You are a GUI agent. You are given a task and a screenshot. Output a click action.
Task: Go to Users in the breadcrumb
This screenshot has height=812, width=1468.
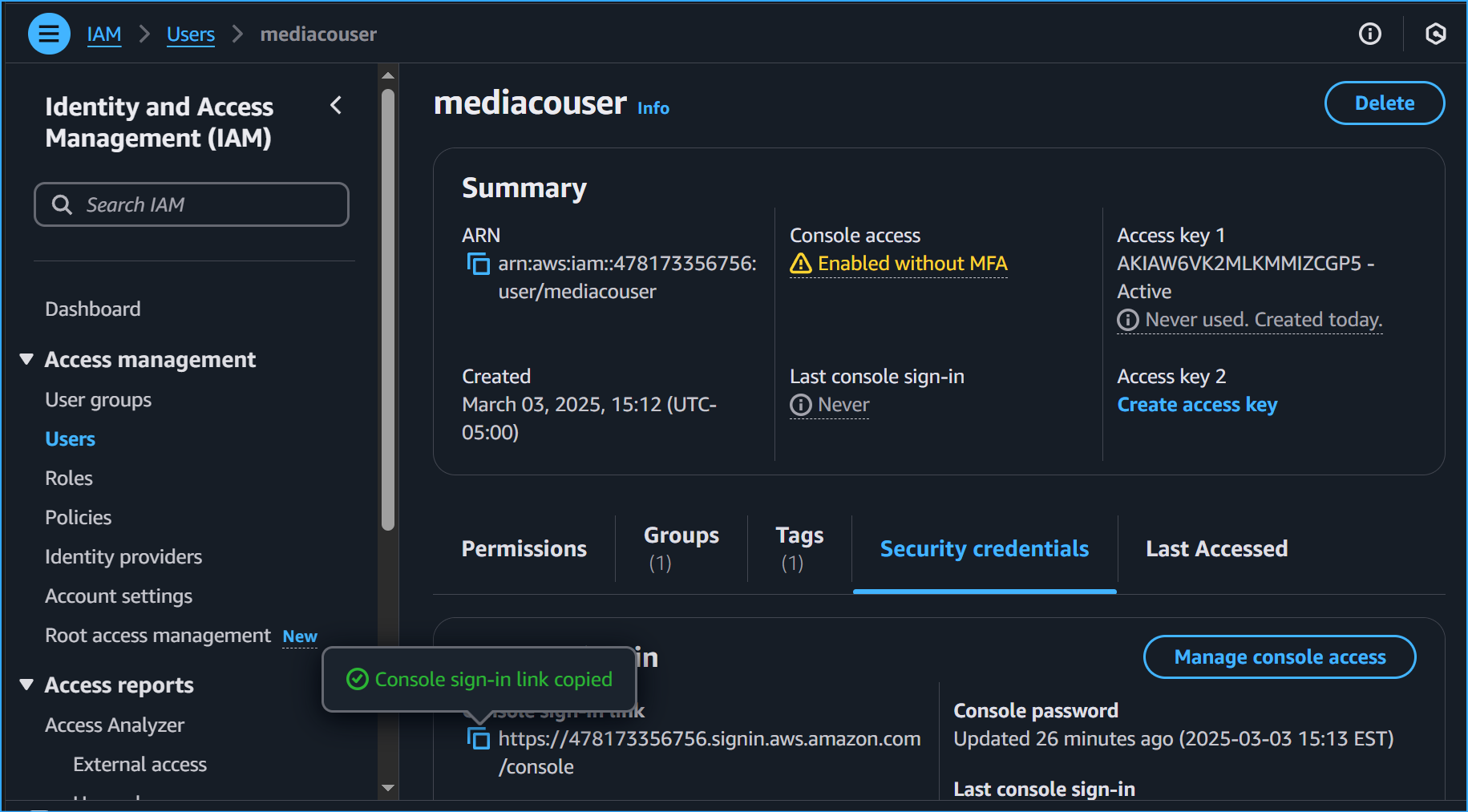[x=190, y=34]
